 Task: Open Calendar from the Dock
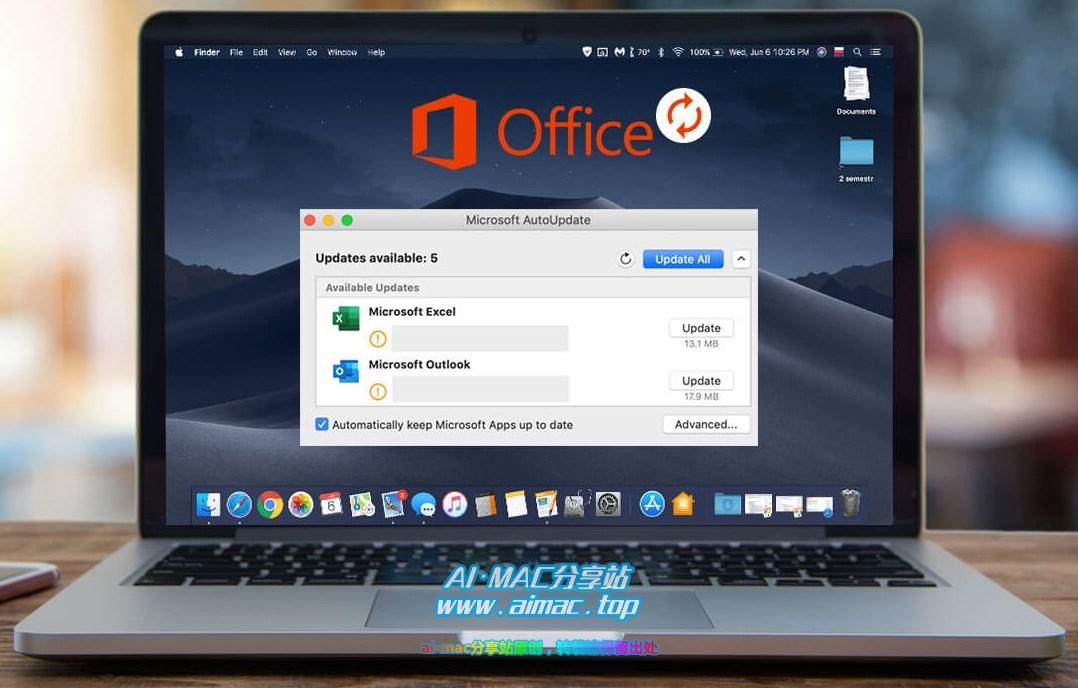331,504
